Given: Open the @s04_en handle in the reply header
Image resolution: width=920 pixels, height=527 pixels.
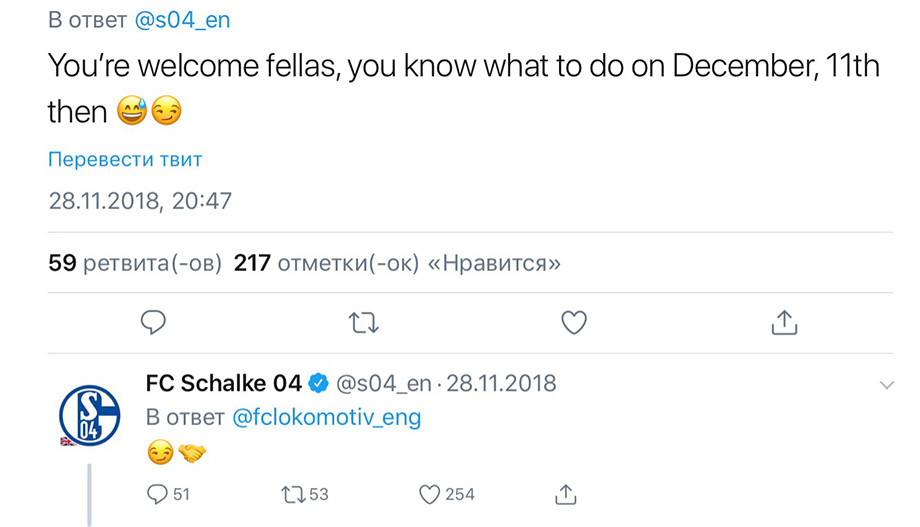Looking at the screenshot, I should (384, 383).
